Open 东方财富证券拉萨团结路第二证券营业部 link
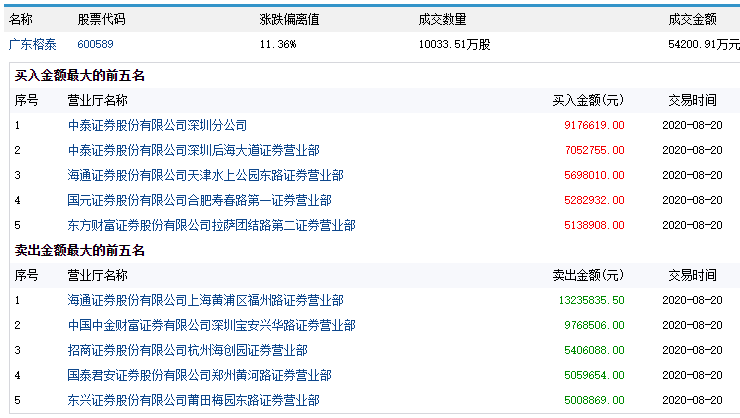This screenshot has width=740, height=418. point(212,225)
